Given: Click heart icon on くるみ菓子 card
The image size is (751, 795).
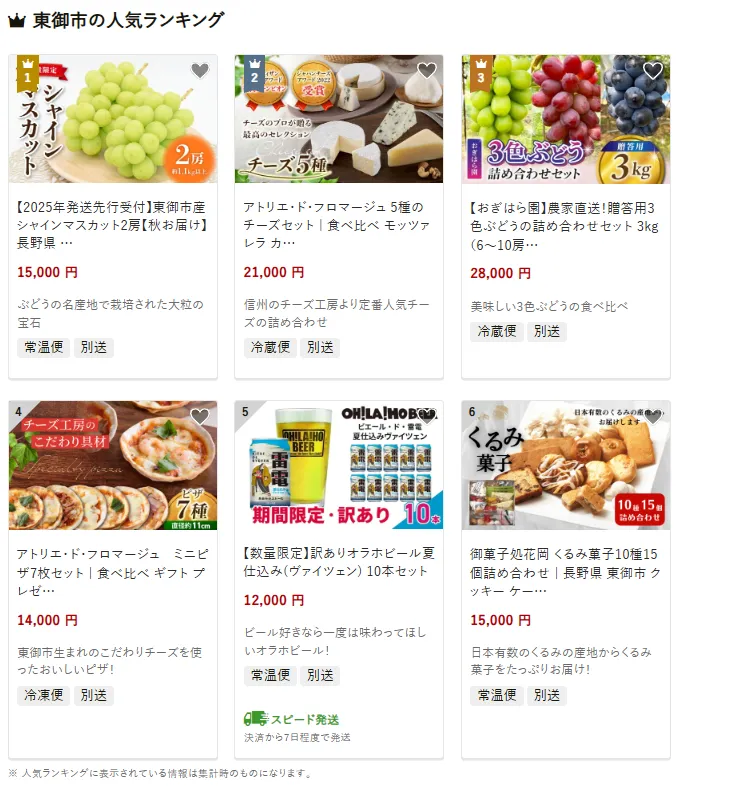Looking at the screenshot, I should (x=653, y=417).
